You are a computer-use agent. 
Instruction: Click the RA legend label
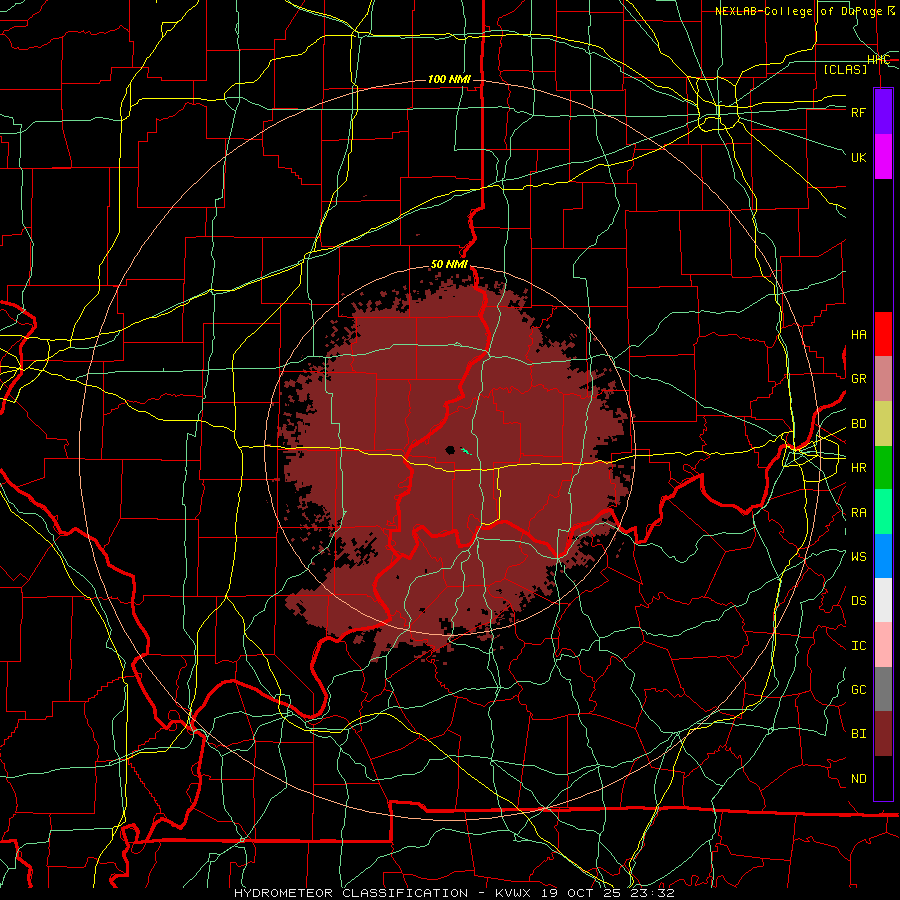click(859, 513)
